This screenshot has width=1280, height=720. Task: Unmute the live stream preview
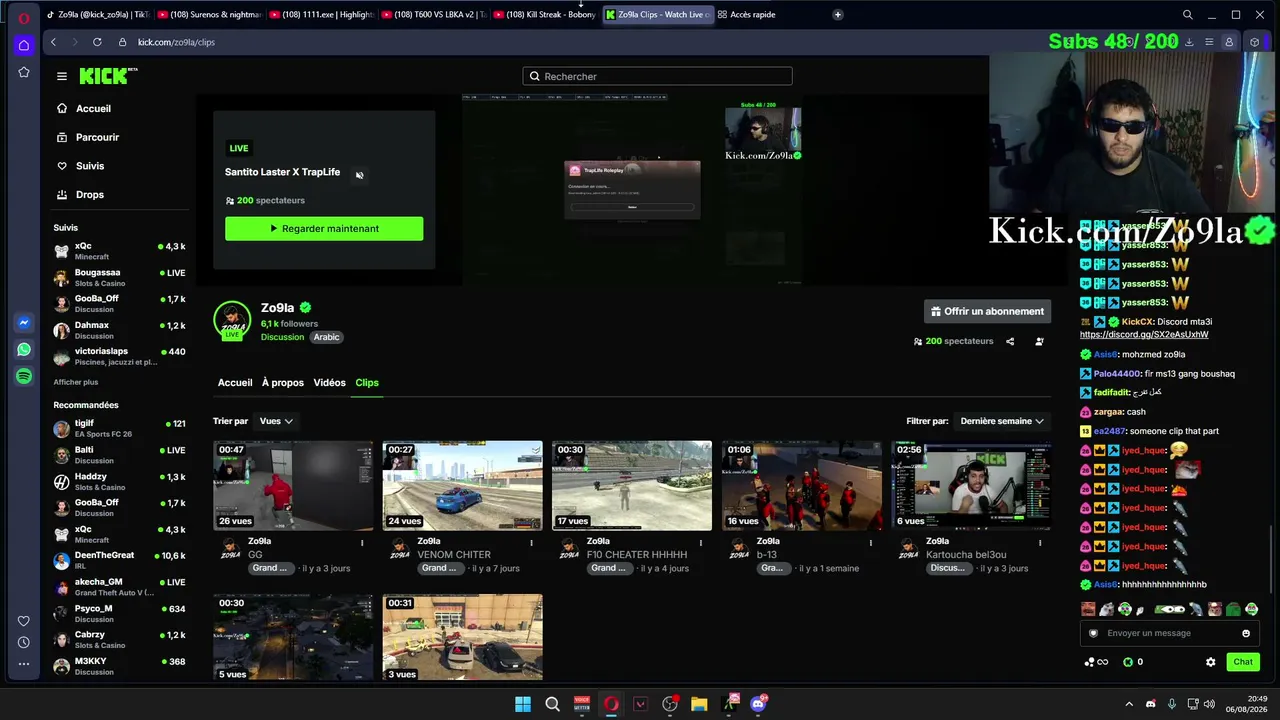360,175
